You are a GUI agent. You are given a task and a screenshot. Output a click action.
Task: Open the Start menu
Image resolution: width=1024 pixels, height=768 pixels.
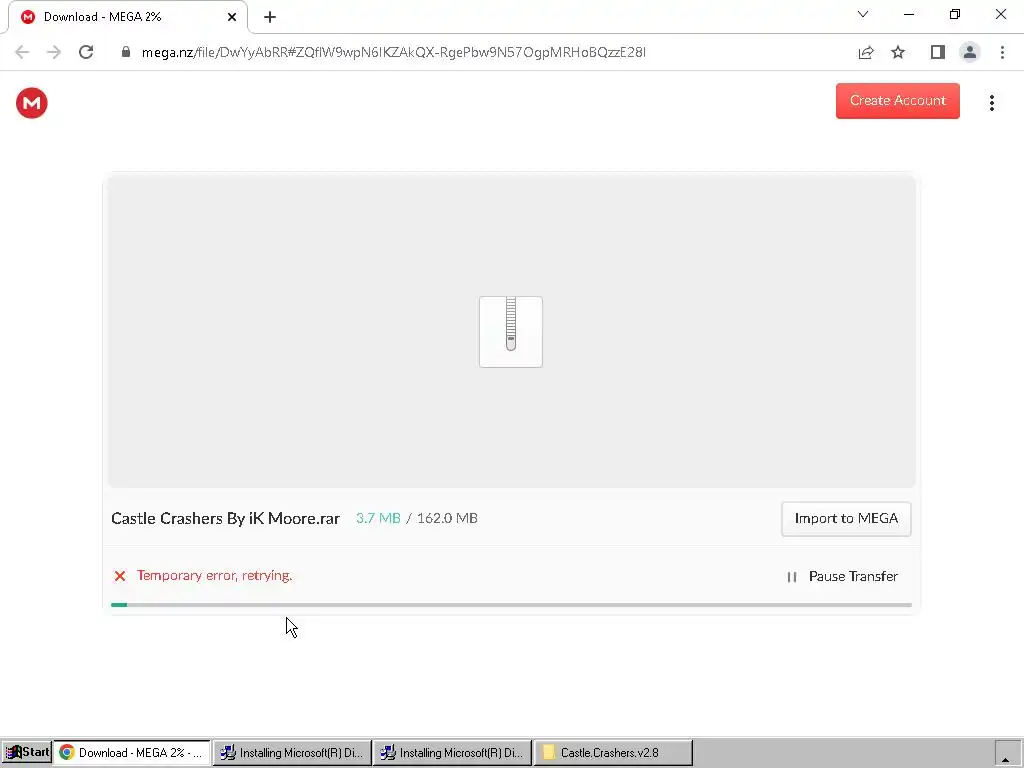pyautogui.click(x=27, y=752)
